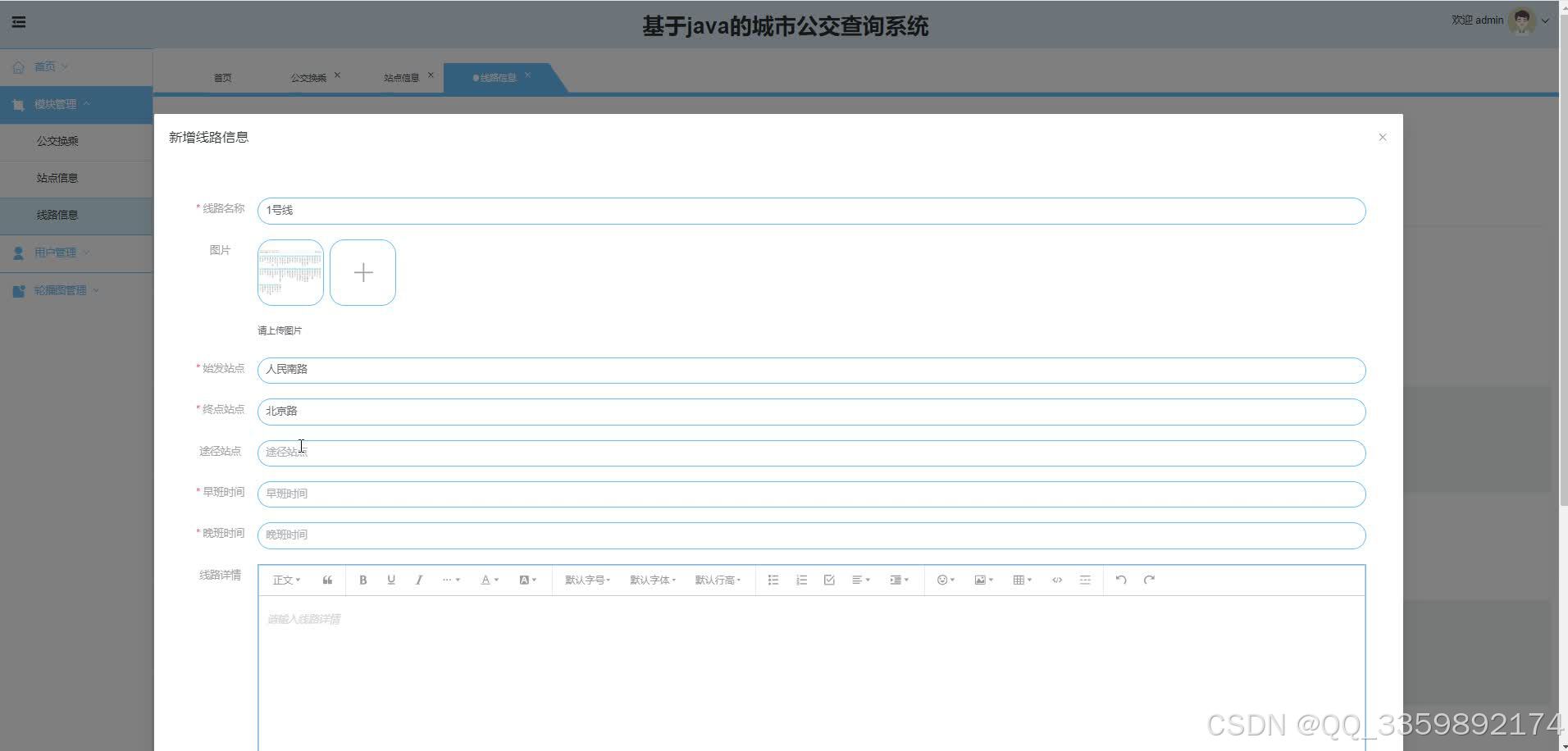Close the 公交换乘 tab
The height and width of the screenshot is (751, 1568).
point(337,75)
